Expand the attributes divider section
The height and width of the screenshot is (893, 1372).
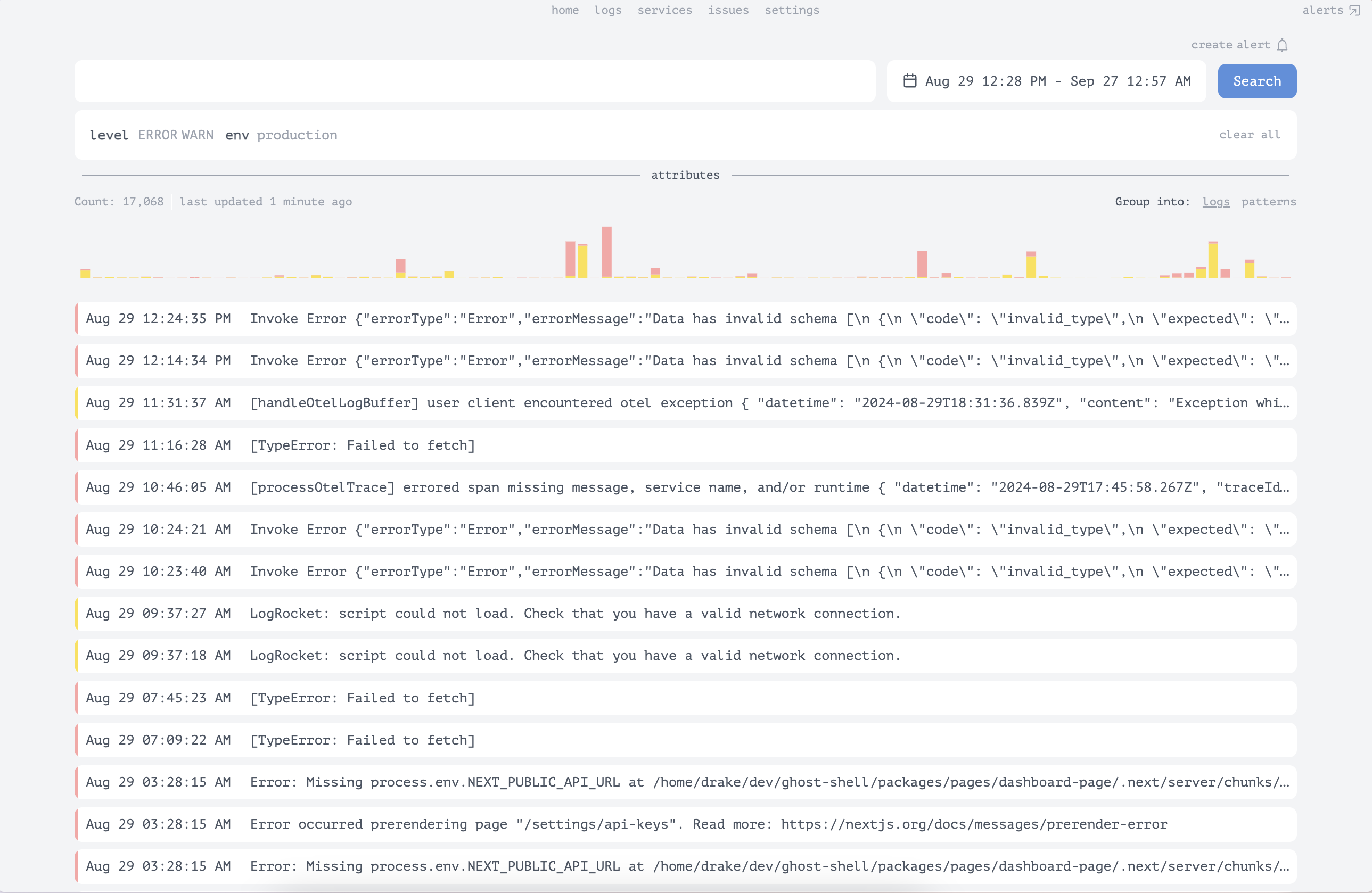(685, 175)
